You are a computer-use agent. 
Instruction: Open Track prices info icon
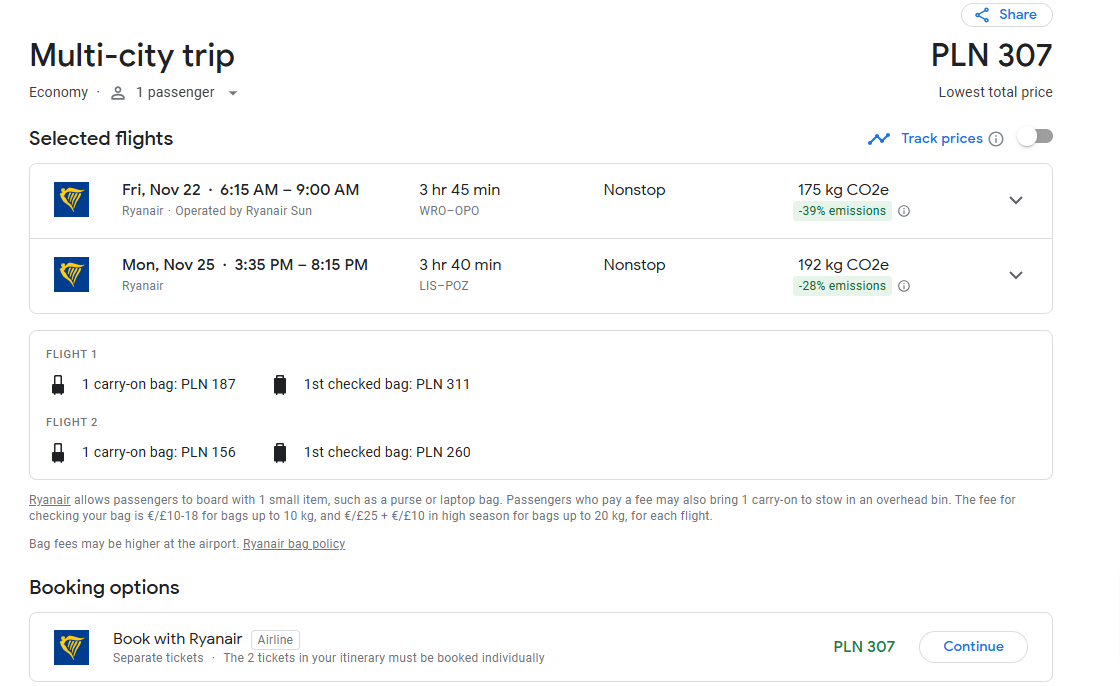click(996, 139)
